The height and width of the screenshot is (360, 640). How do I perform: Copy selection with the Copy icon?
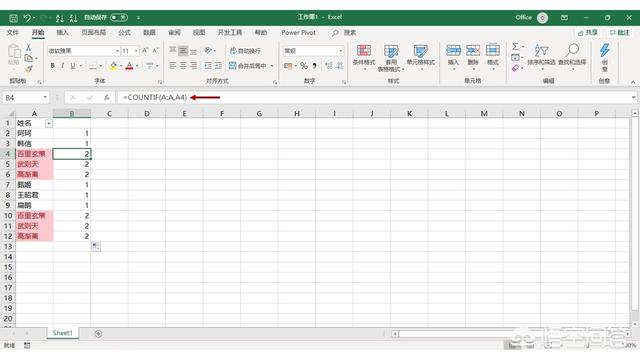[29, 58]
